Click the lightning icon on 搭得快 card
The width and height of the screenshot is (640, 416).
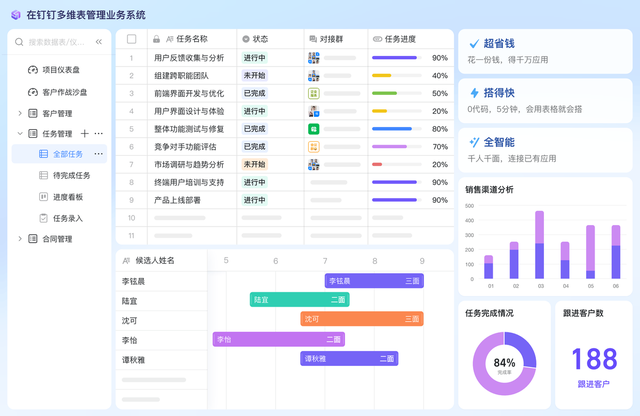474,93
